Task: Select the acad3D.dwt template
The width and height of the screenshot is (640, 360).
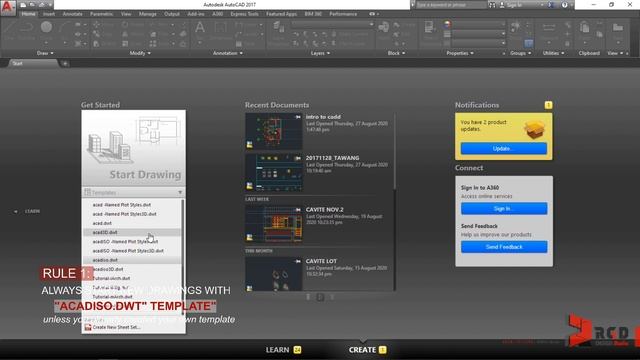Action: (105, 232)
